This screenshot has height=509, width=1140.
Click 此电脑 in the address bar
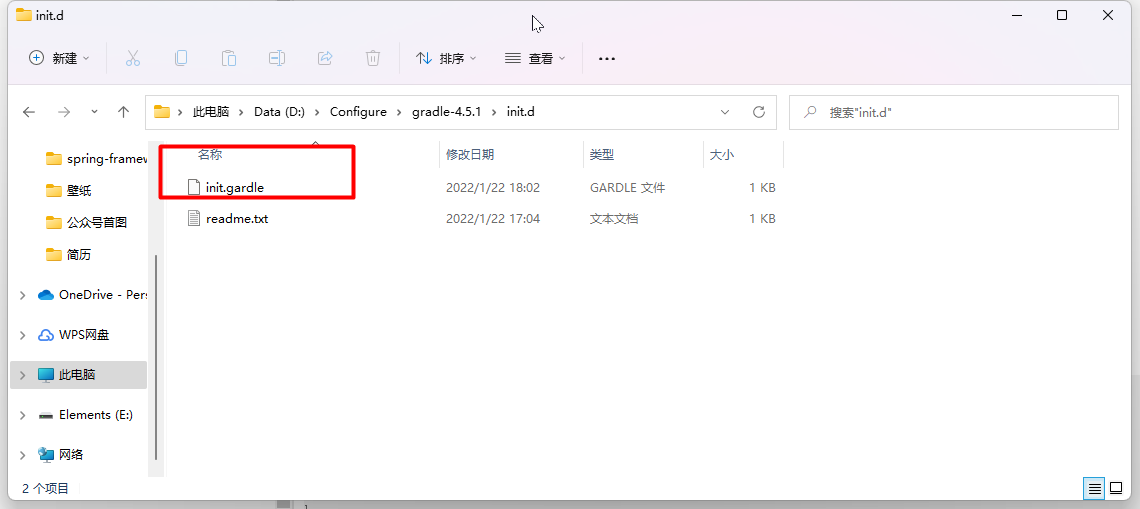coord(211,112)
